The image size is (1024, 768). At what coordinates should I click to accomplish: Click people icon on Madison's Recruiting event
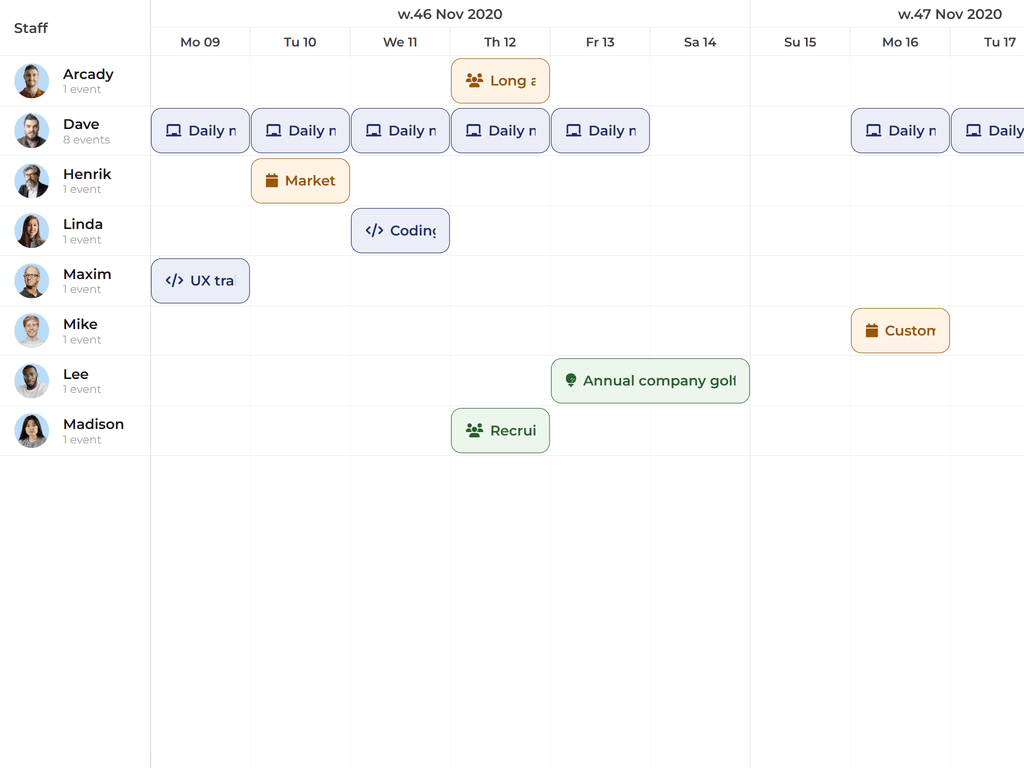[474, 431]
